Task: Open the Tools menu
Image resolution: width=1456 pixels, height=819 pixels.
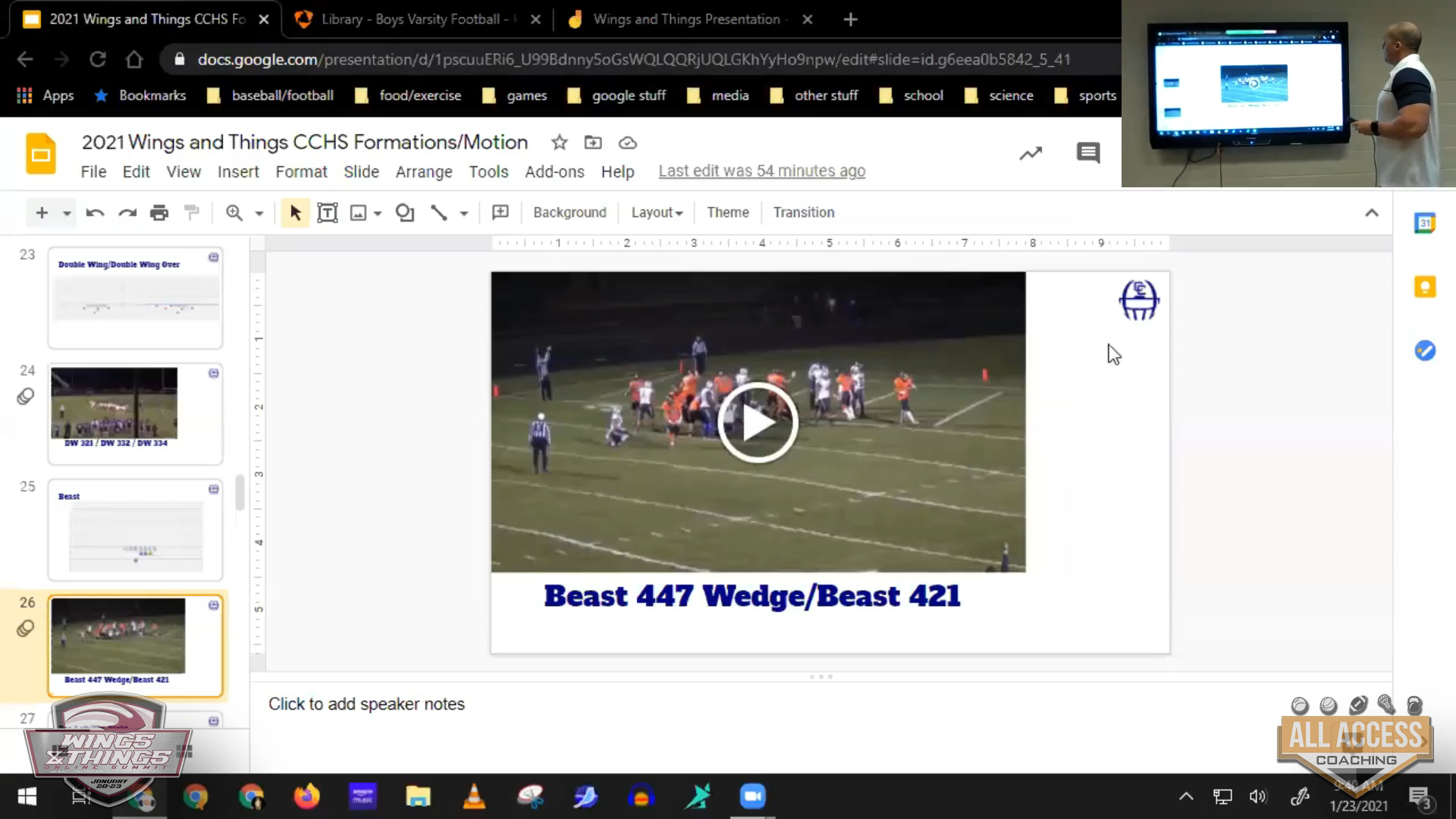Action: 488,172
